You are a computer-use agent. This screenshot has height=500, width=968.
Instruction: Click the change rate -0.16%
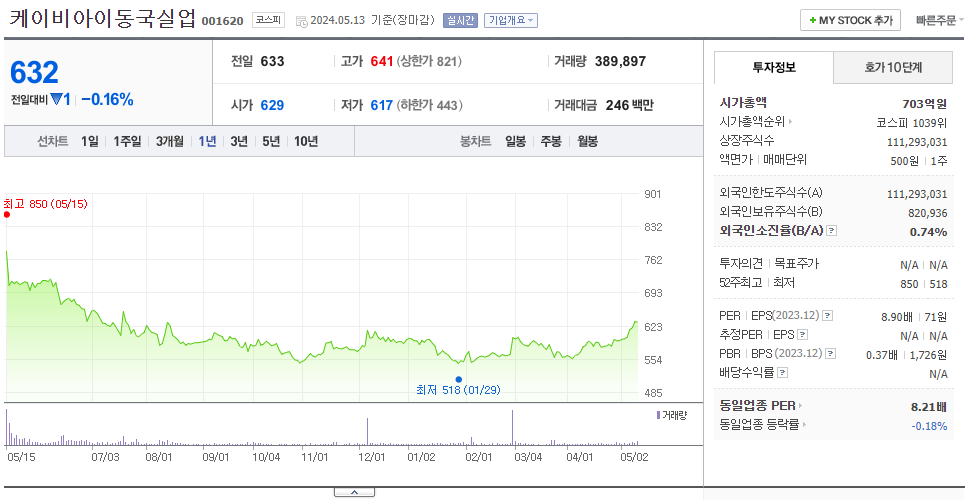pos(107,99)
